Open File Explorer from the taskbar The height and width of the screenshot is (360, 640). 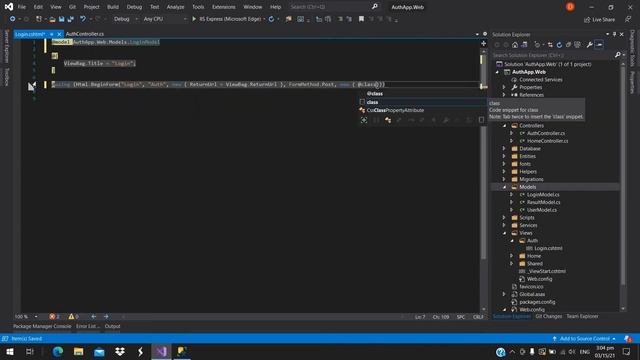pyautogui.click(x=78, y=352)
